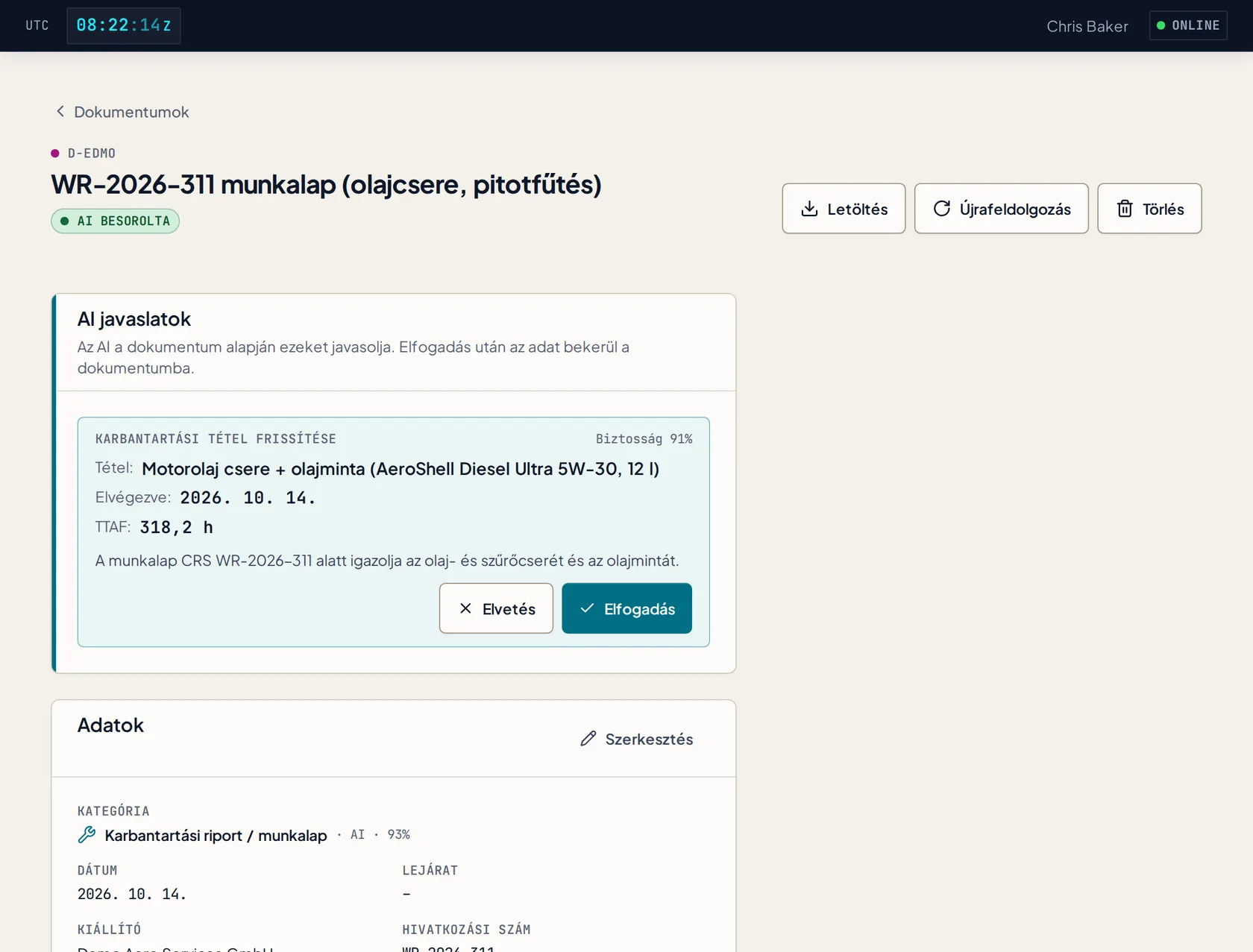Viewport: 1253px width, 952px height.
Task: Click the pencil icon beside Szerkesztés
Action: (x=588, y=738)
